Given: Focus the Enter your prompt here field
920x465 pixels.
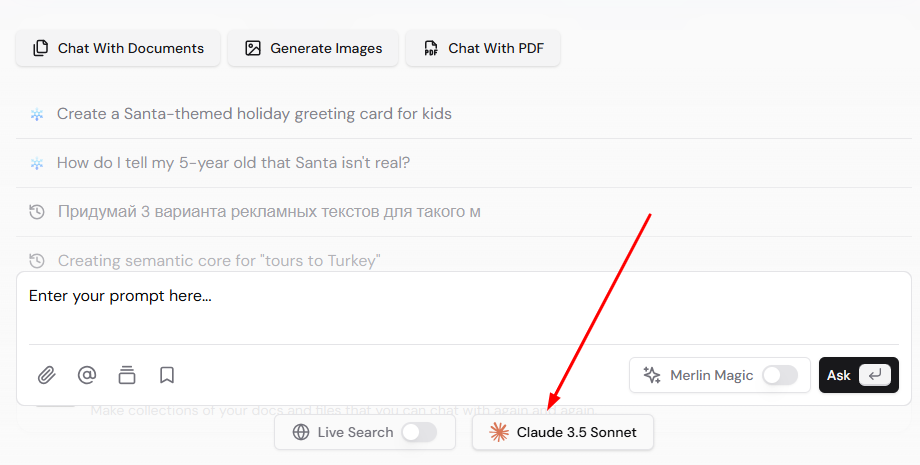Looking at the screenshot, I should pyautogui.click(x=464, y=308).
